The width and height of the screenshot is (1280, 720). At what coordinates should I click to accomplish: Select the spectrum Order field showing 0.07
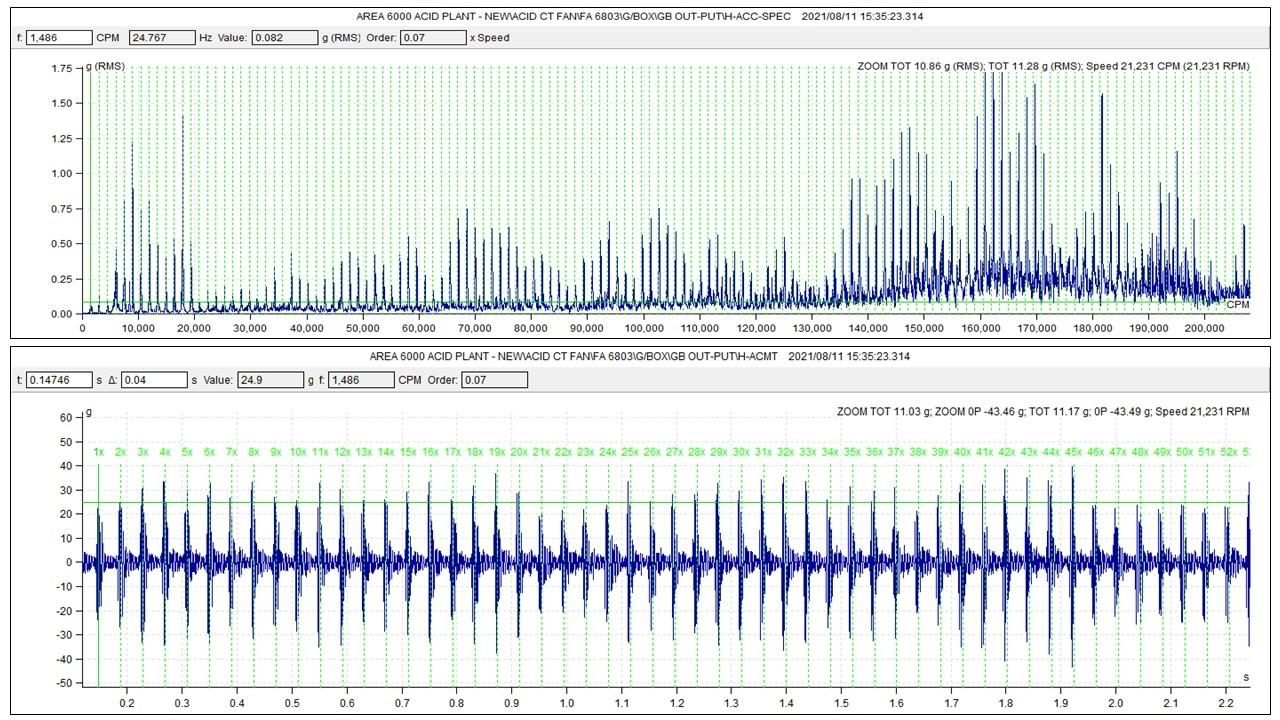pos(432,38)
